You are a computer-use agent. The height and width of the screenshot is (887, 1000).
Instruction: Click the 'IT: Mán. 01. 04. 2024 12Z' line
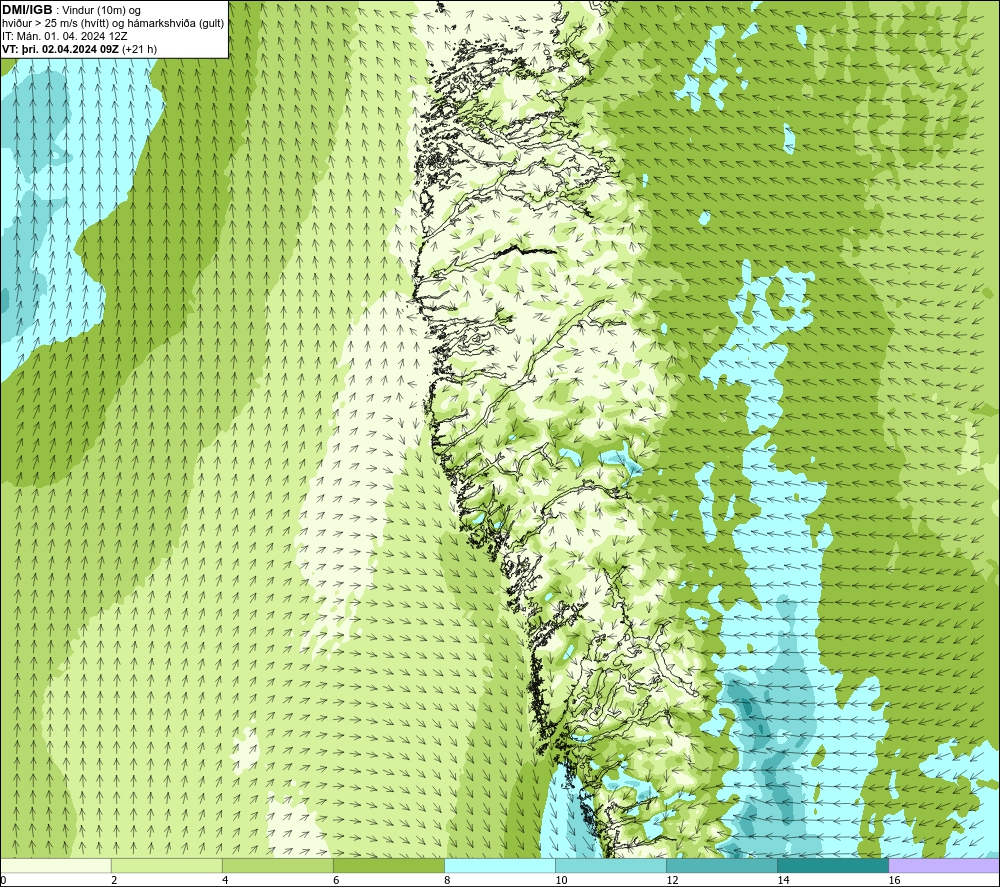pos(65,36)
